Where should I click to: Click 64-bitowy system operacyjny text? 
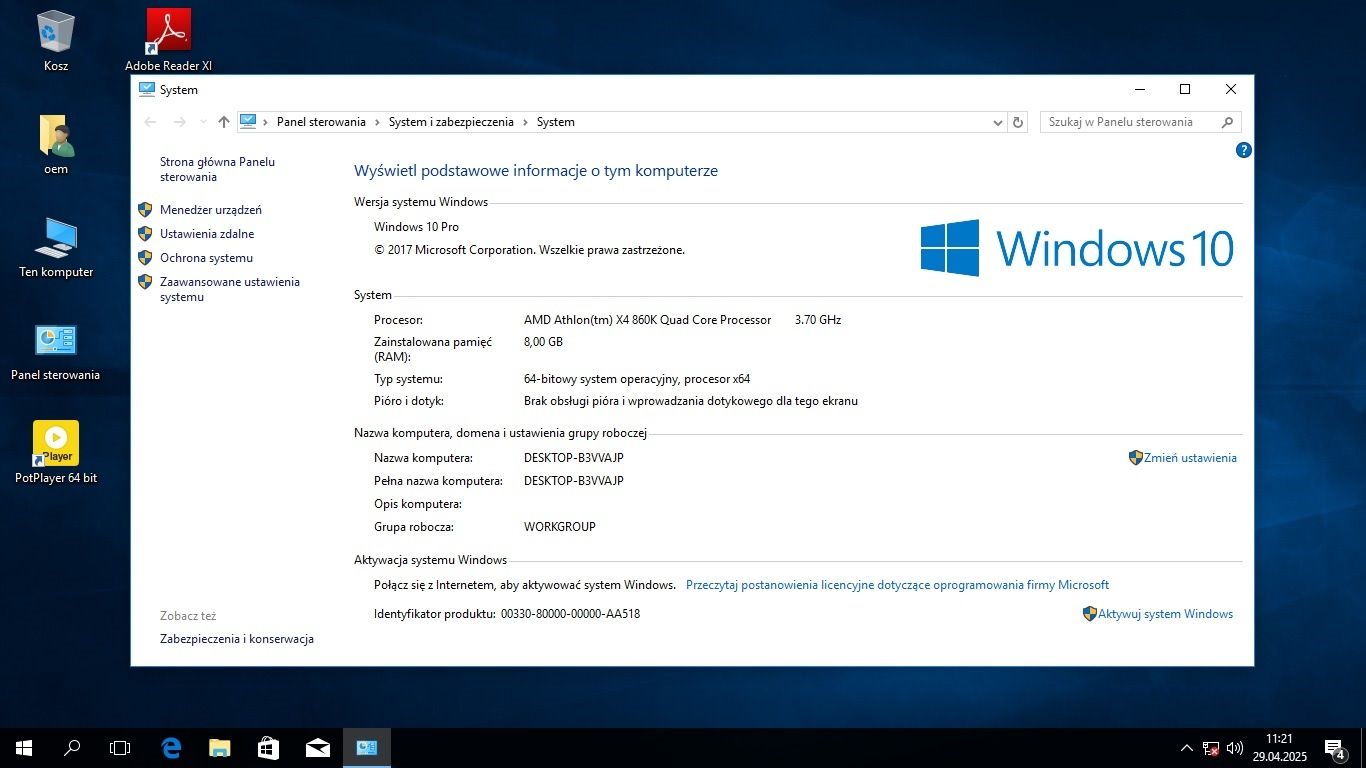coord(637,379)
